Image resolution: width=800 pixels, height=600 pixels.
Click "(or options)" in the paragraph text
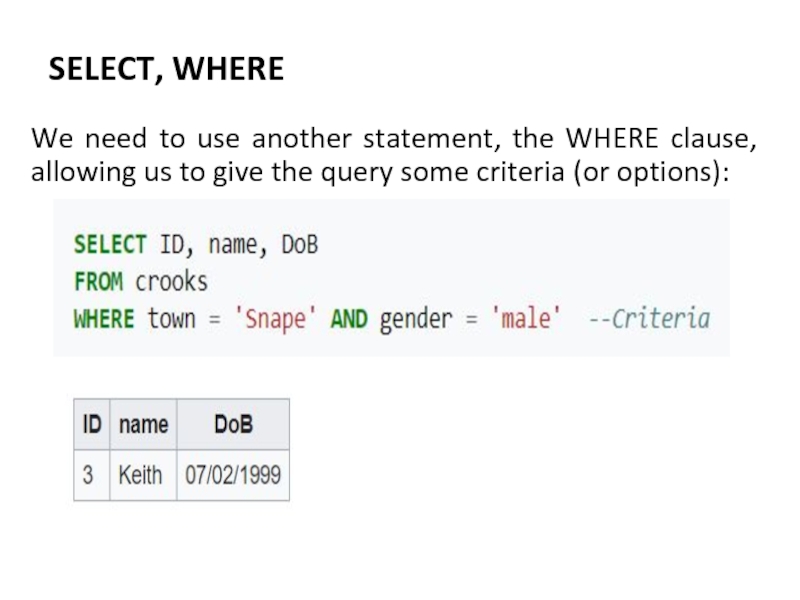(x=644, y=172)
